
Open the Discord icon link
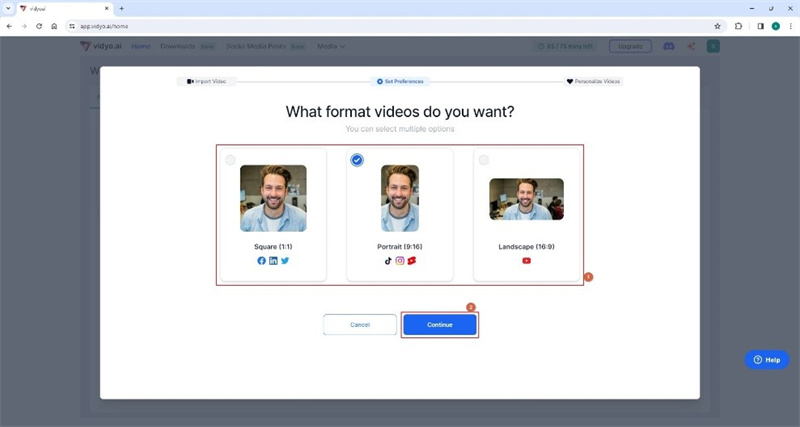669,46
